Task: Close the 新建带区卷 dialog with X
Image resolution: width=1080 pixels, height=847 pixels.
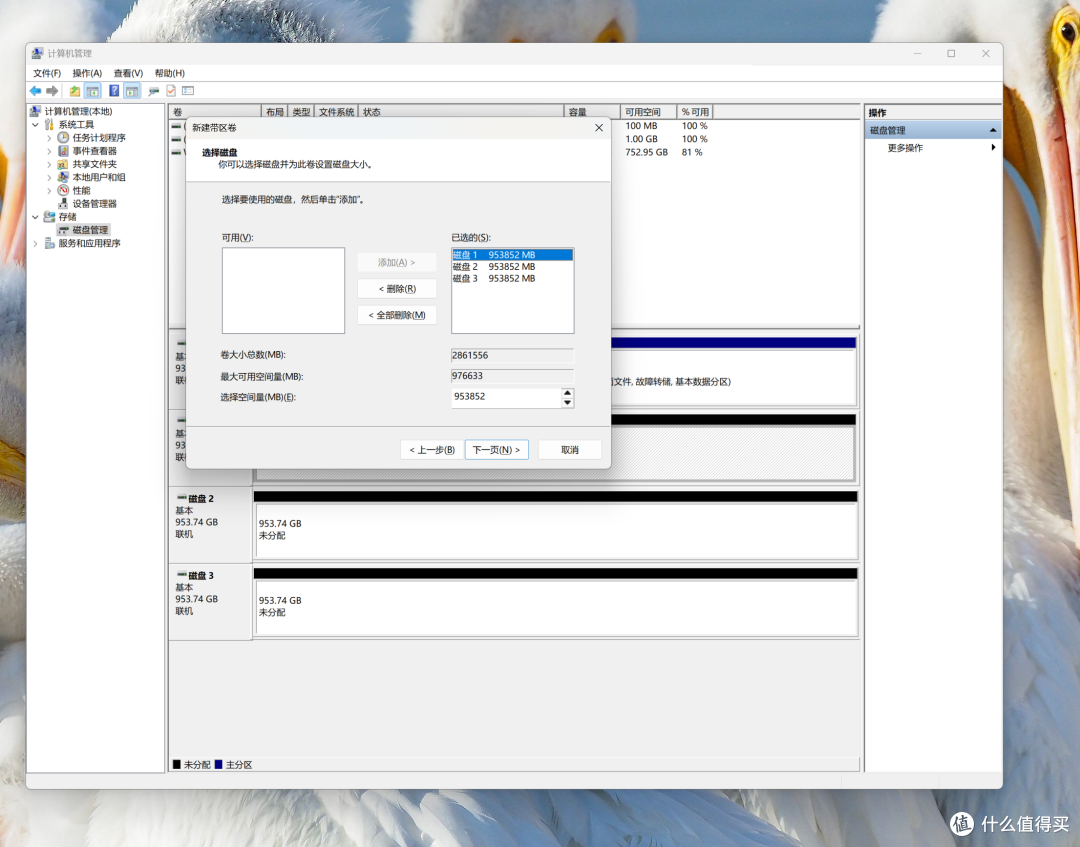Action: point(599,127)
